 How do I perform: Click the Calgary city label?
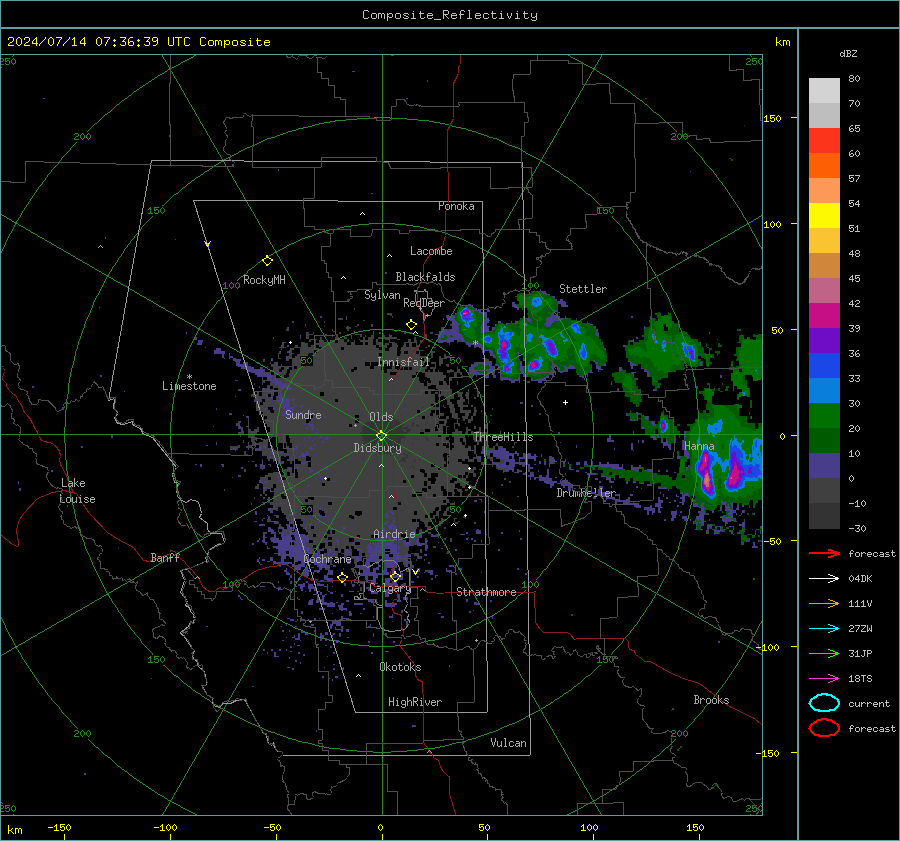click(390, 588)
